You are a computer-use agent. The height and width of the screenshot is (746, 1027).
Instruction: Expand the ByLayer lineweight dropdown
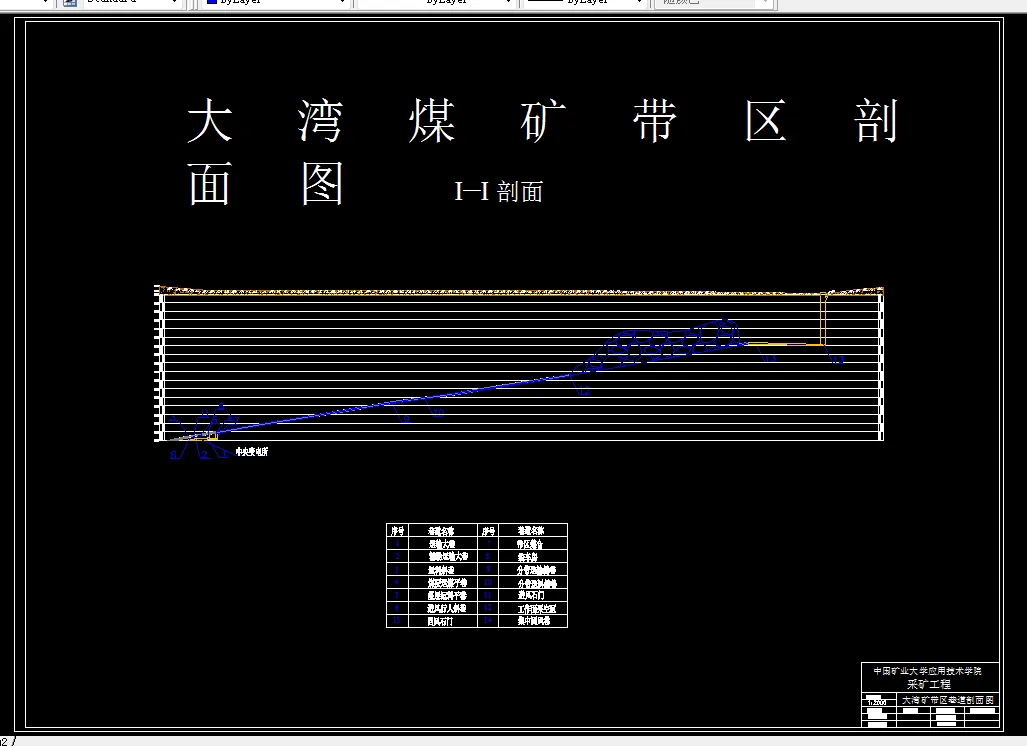(x=641, y=4)
